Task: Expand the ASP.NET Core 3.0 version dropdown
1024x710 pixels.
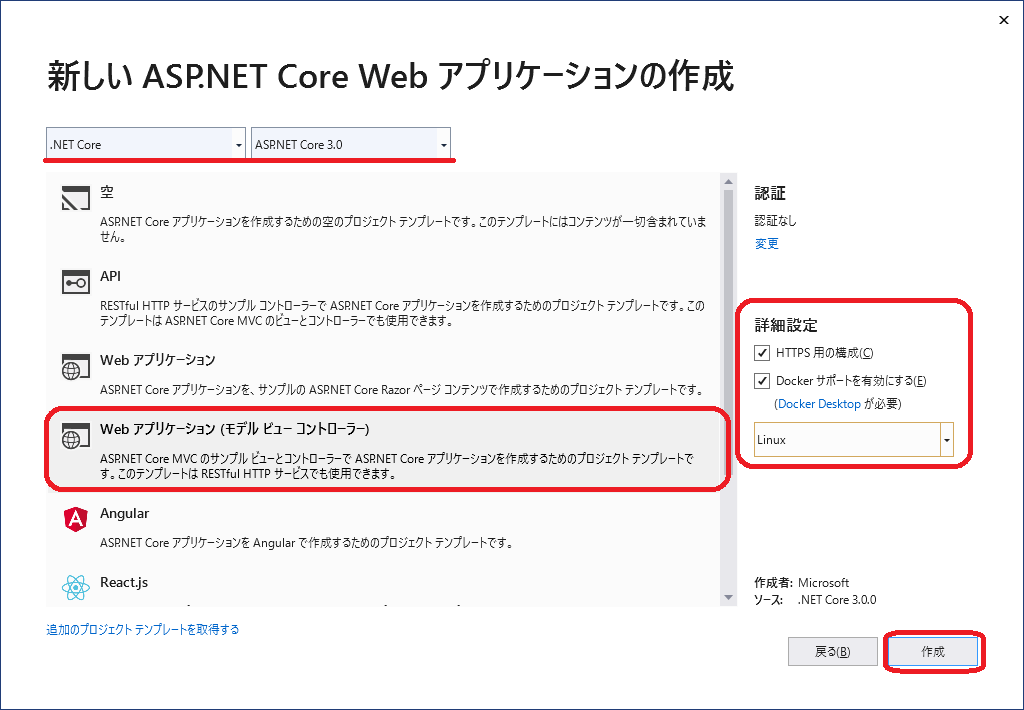Action: point(443,145)
